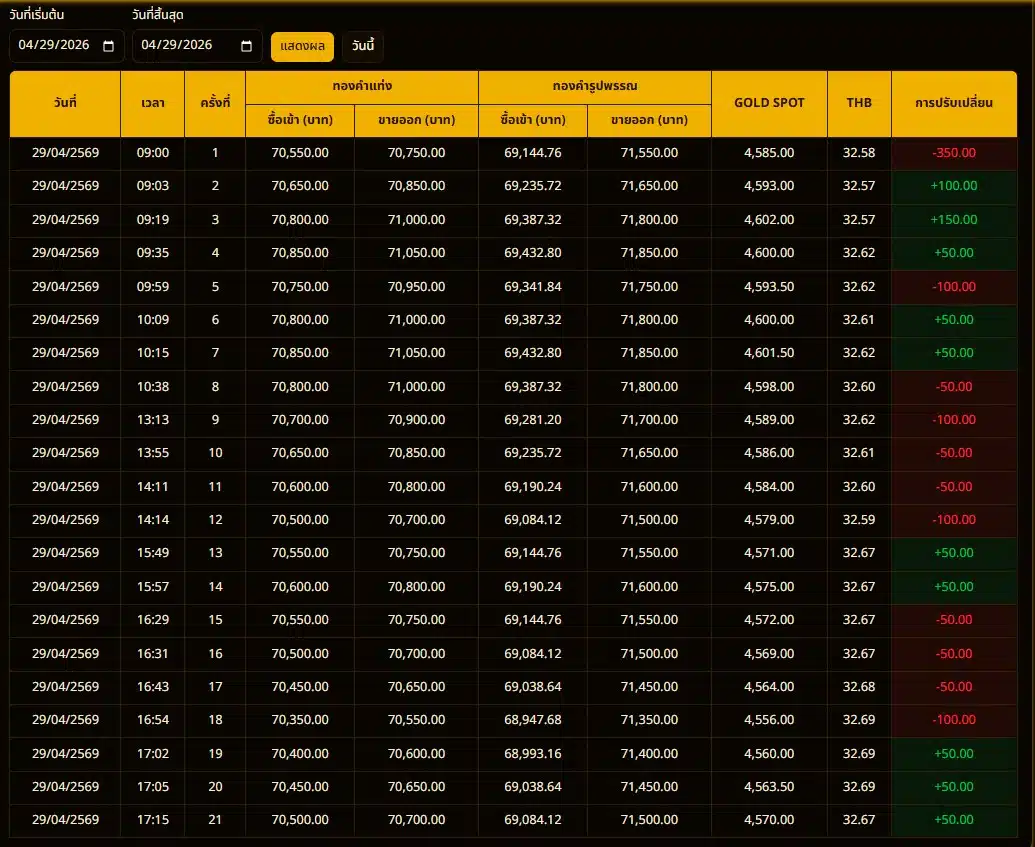Click the 09:59 time cell in row 5
Image resolution: width=1035 pixels, height=847 pixels.
pos(153,287)
